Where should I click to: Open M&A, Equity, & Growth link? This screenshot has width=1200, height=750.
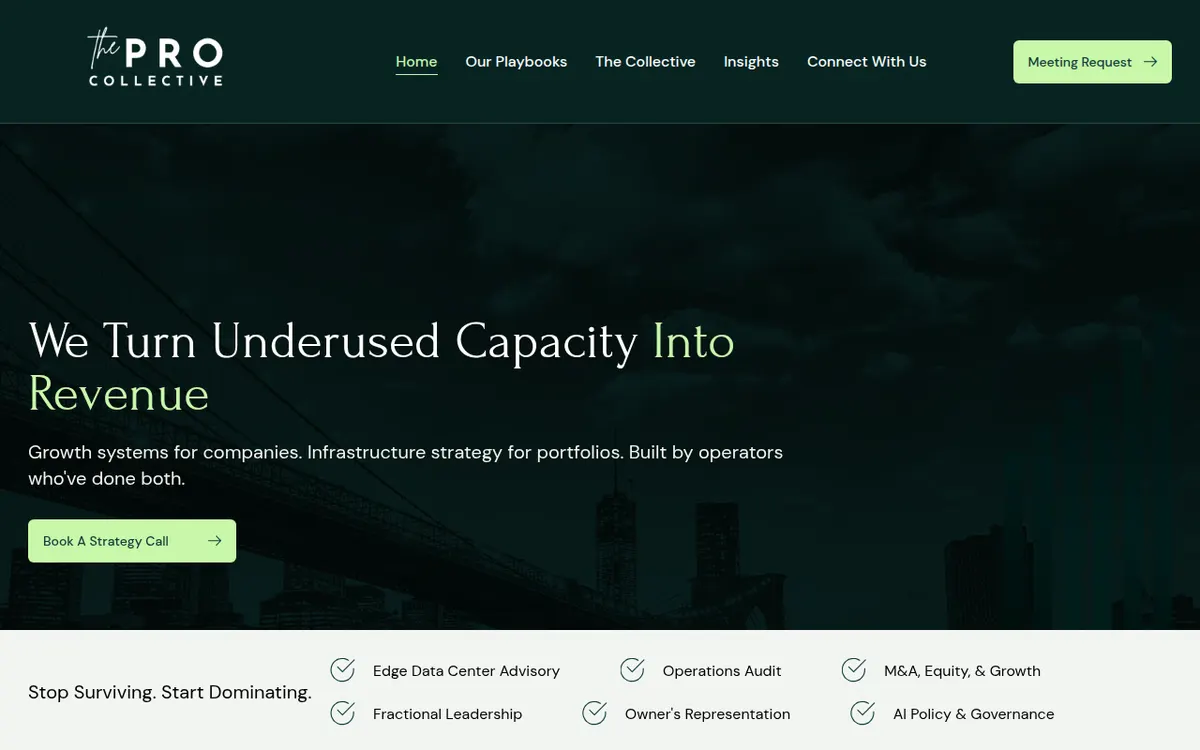(962, 671)
